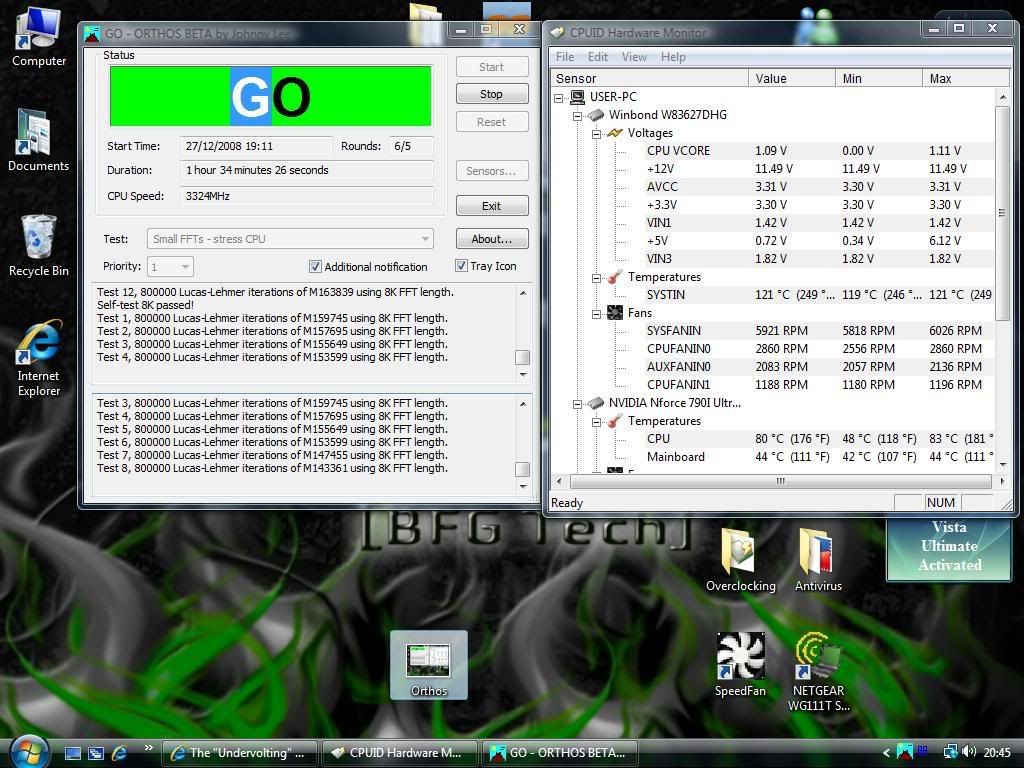Click Hardware Monitor horizontal scrollbar thumb

780,481
